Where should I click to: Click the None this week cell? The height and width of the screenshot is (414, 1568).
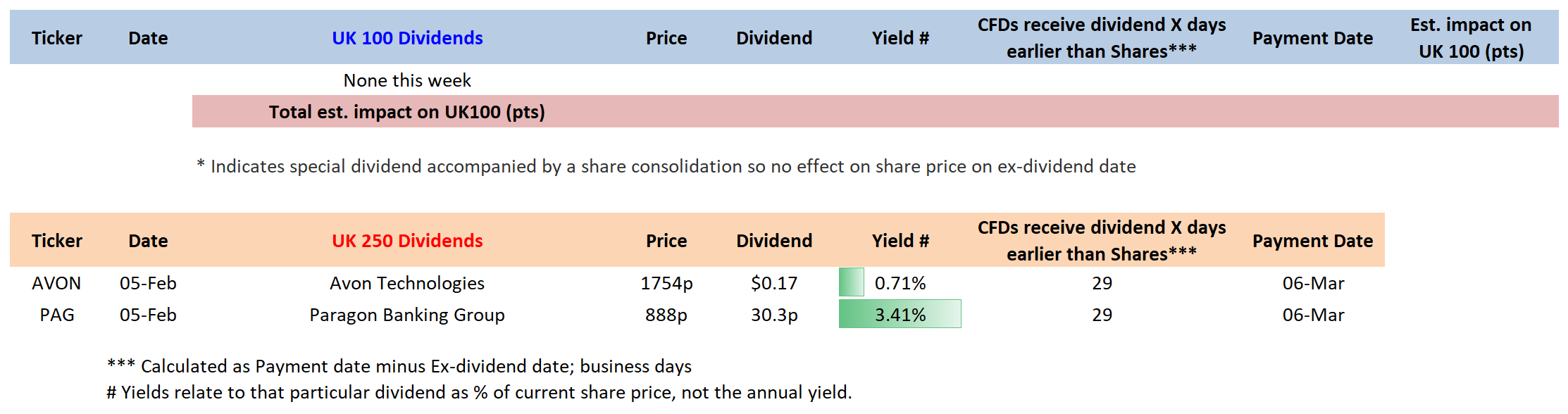407,80
